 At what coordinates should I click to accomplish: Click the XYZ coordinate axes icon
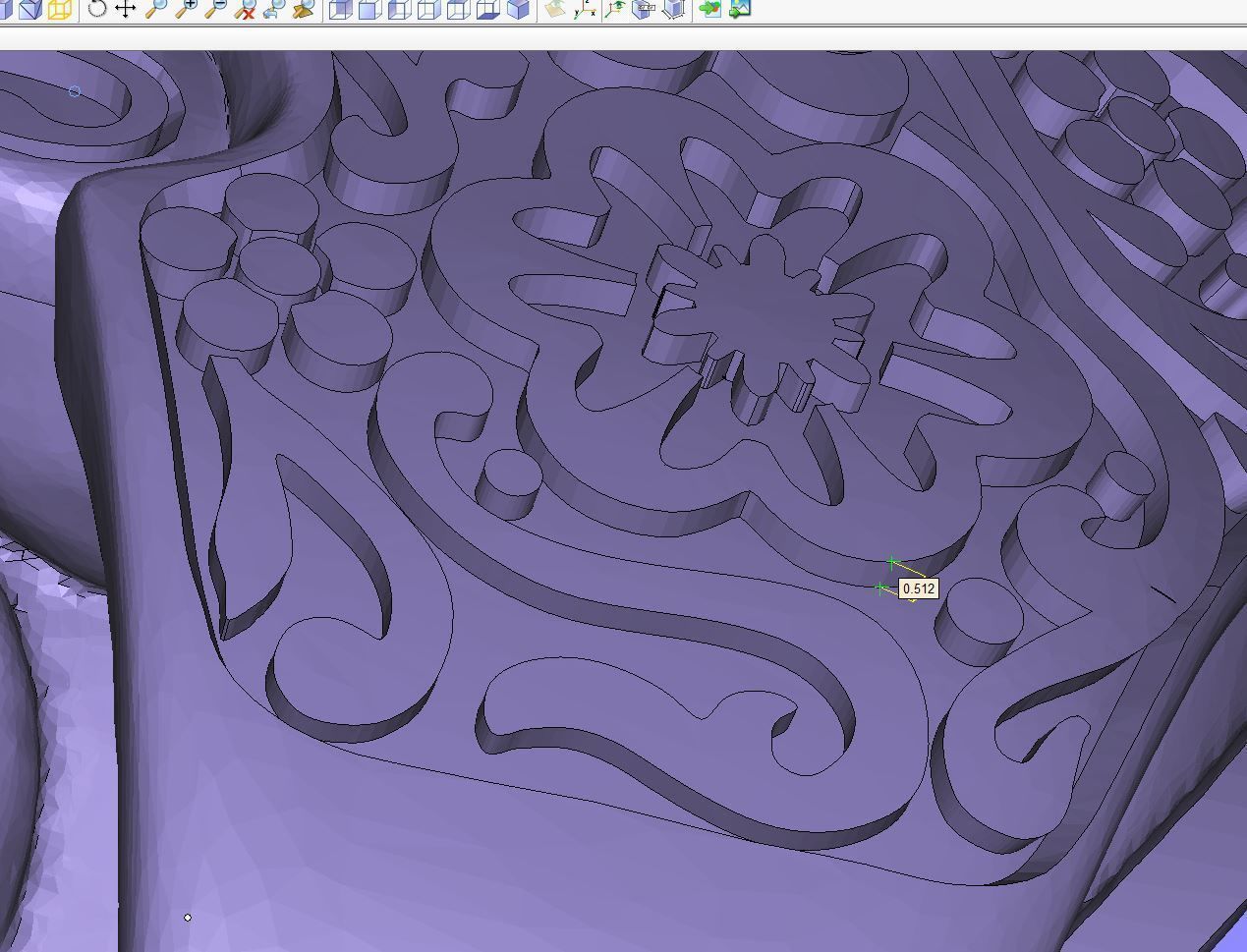(x=585, y=10)
